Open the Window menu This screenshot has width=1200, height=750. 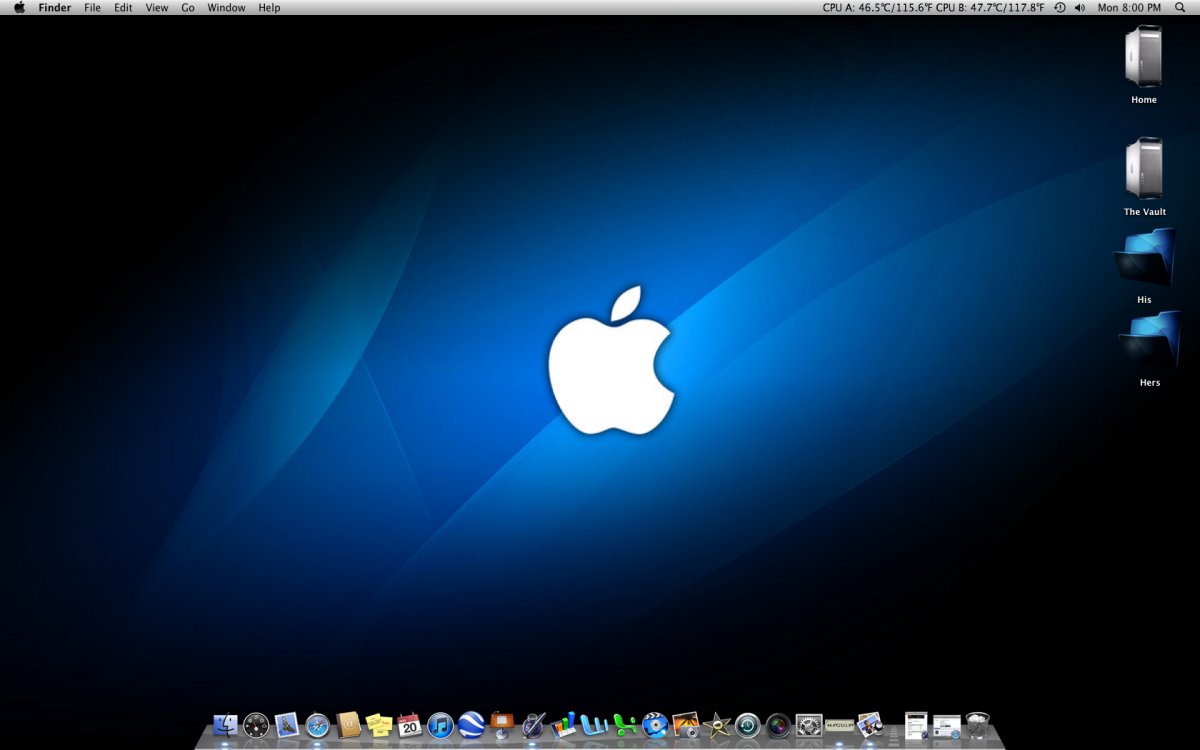click(227, 7)
